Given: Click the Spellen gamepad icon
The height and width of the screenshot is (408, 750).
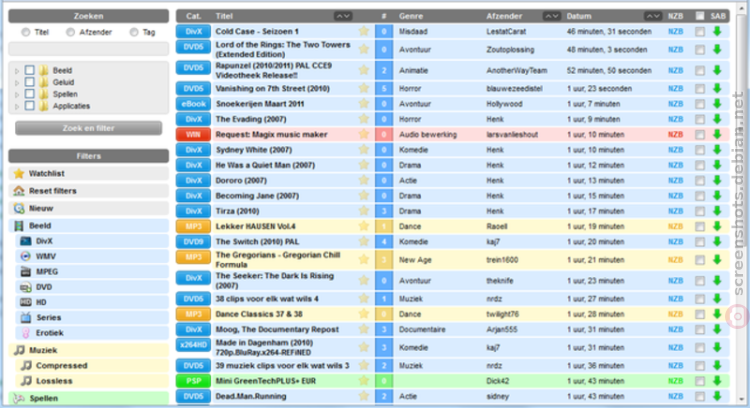Looking at the screenshot, I should point(19,398).
